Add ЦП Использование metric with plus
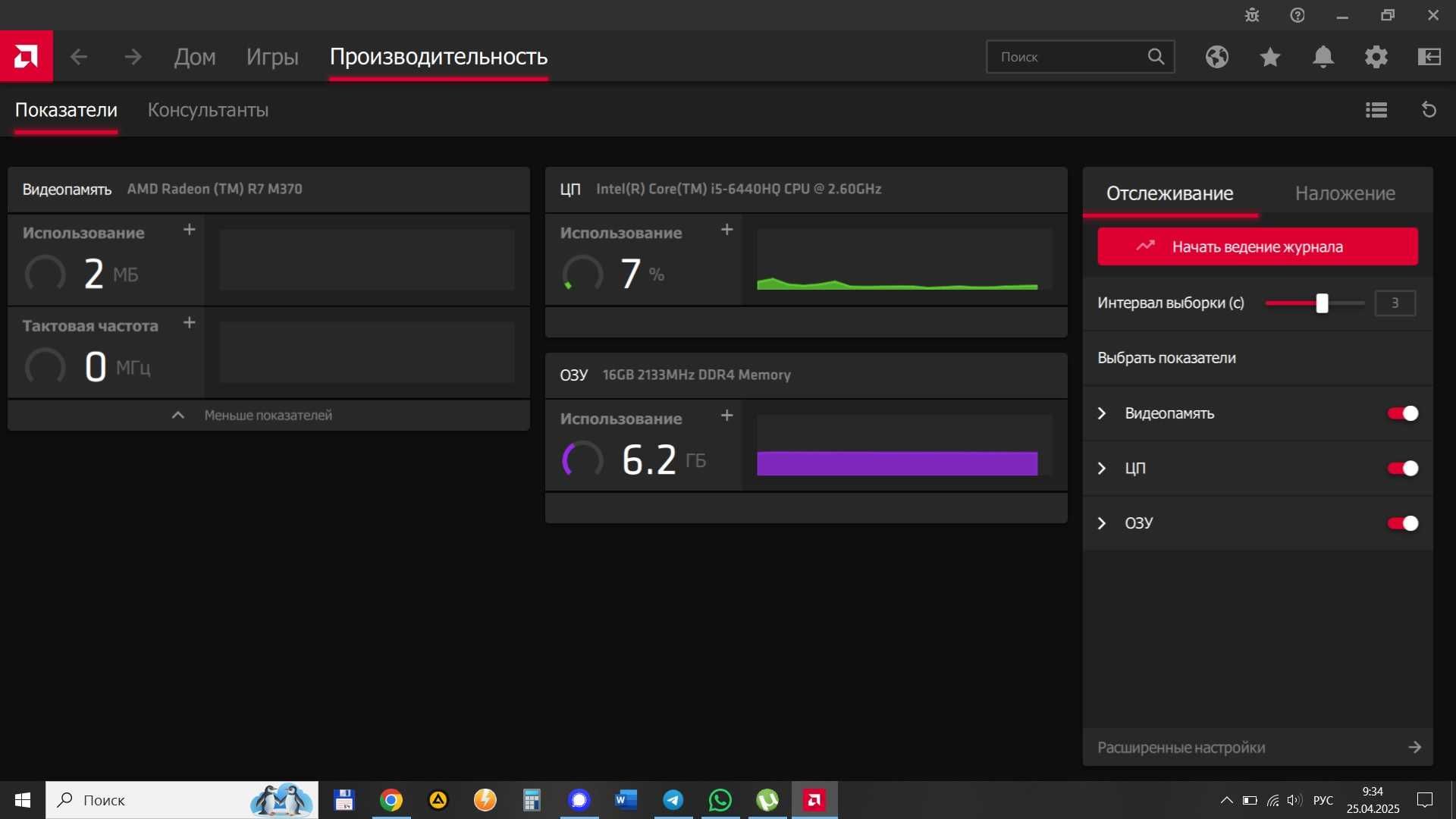 [x=726, y=229]
